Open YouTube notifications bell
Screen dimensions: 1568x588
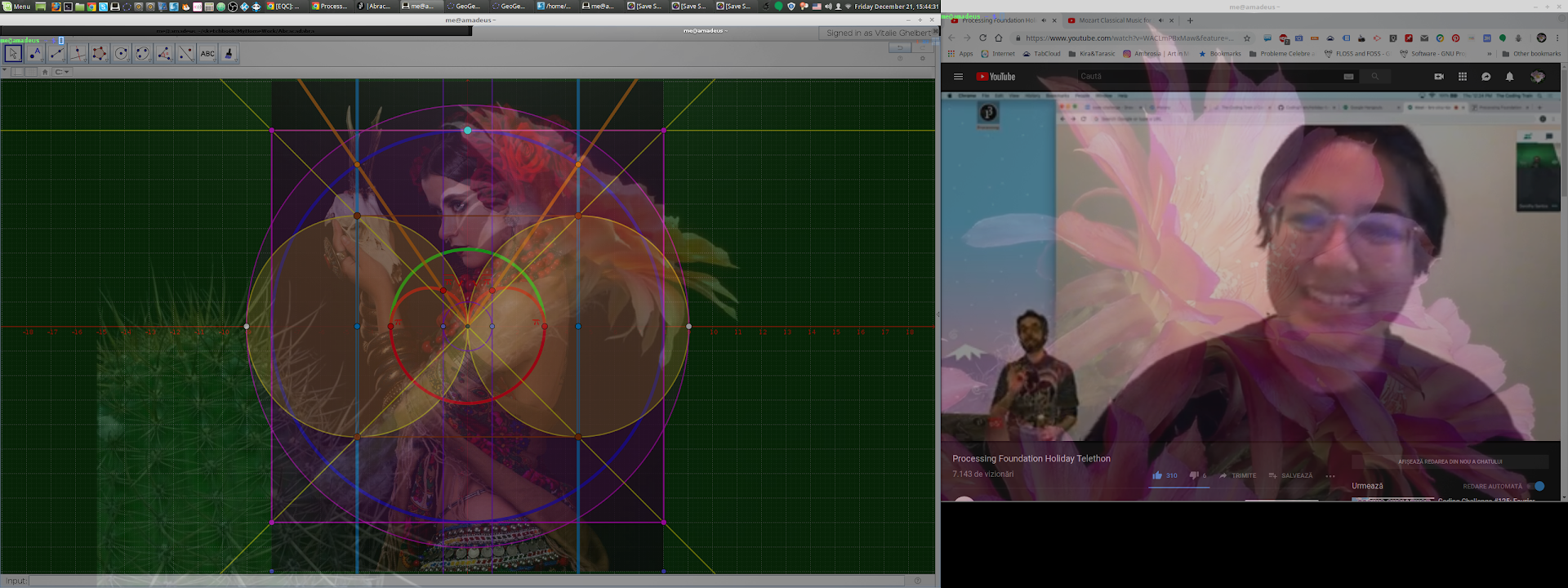pos(1509,77)
